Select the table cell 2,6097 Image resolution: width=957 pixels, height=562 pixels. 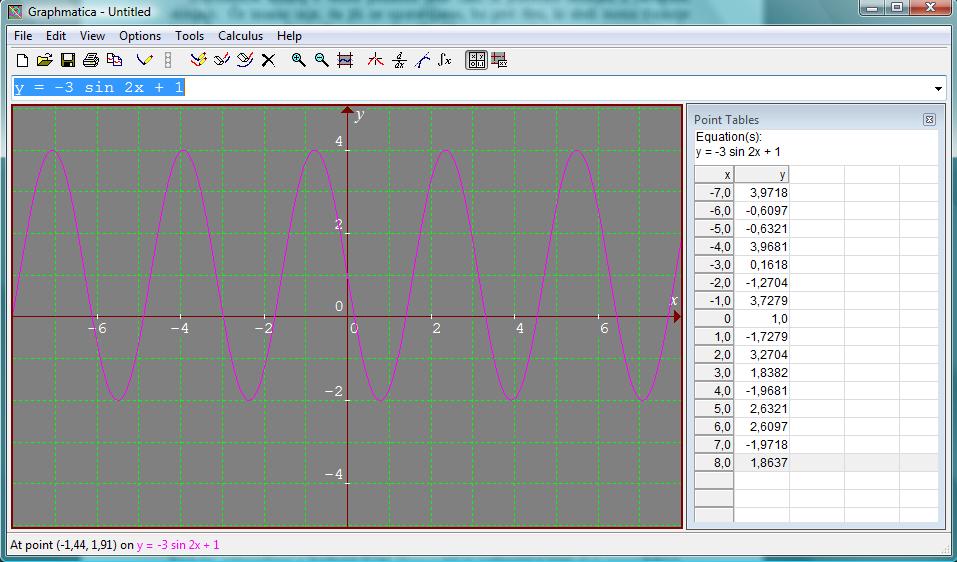click(x=761, y=427)
